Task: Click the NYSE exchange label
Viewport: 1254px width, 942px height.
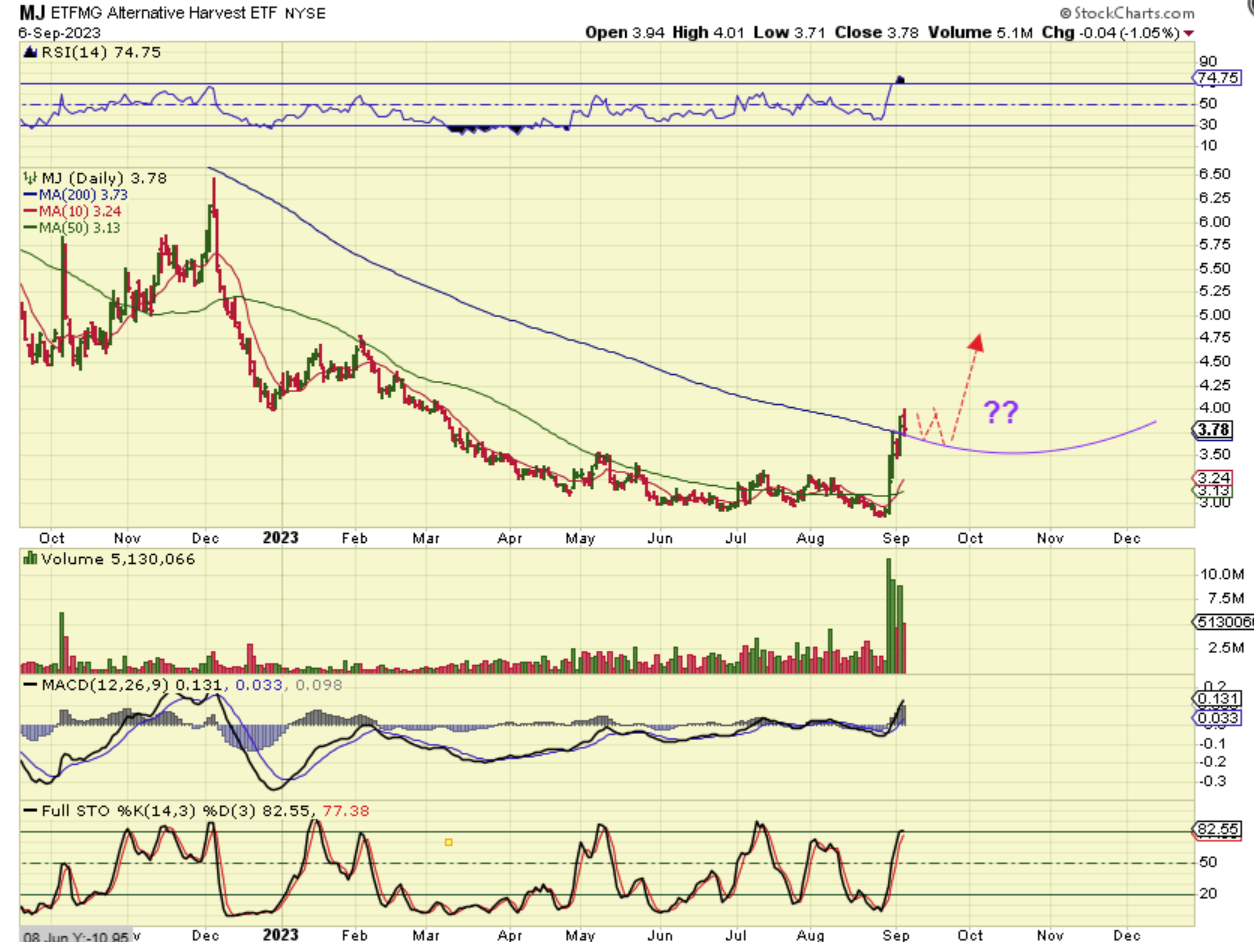Action: coord(304,14)
